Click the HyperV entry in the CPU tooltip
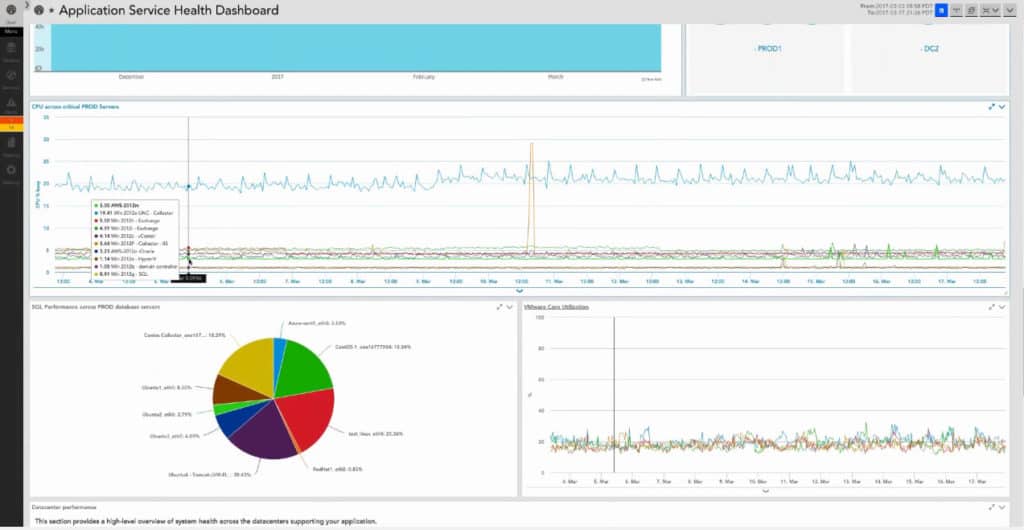Screen dimensions: 1024x530 pyautogui.click(x=127, y=258)
